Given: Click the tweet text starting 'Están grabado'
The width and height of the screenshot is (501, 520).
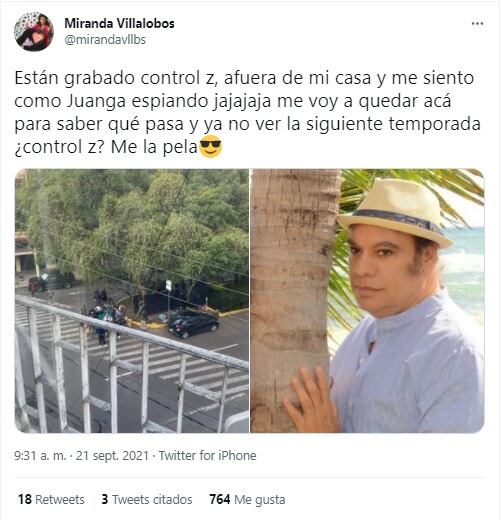Looking at the screenshot, I should click(247, 112).
